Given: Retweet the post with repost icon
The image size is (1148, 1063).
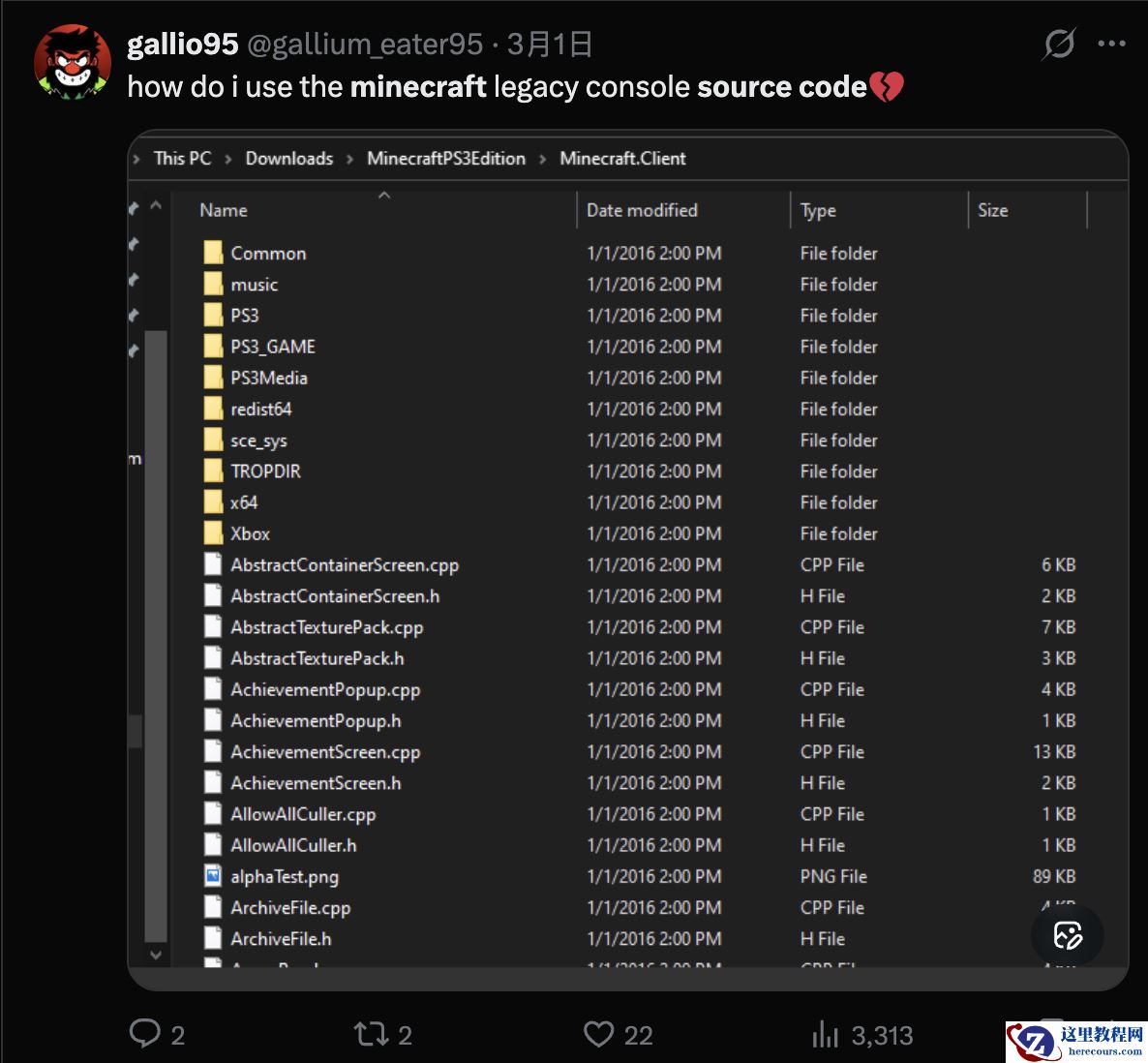Looking at the screenshot, I should [x=371, y=1035].
